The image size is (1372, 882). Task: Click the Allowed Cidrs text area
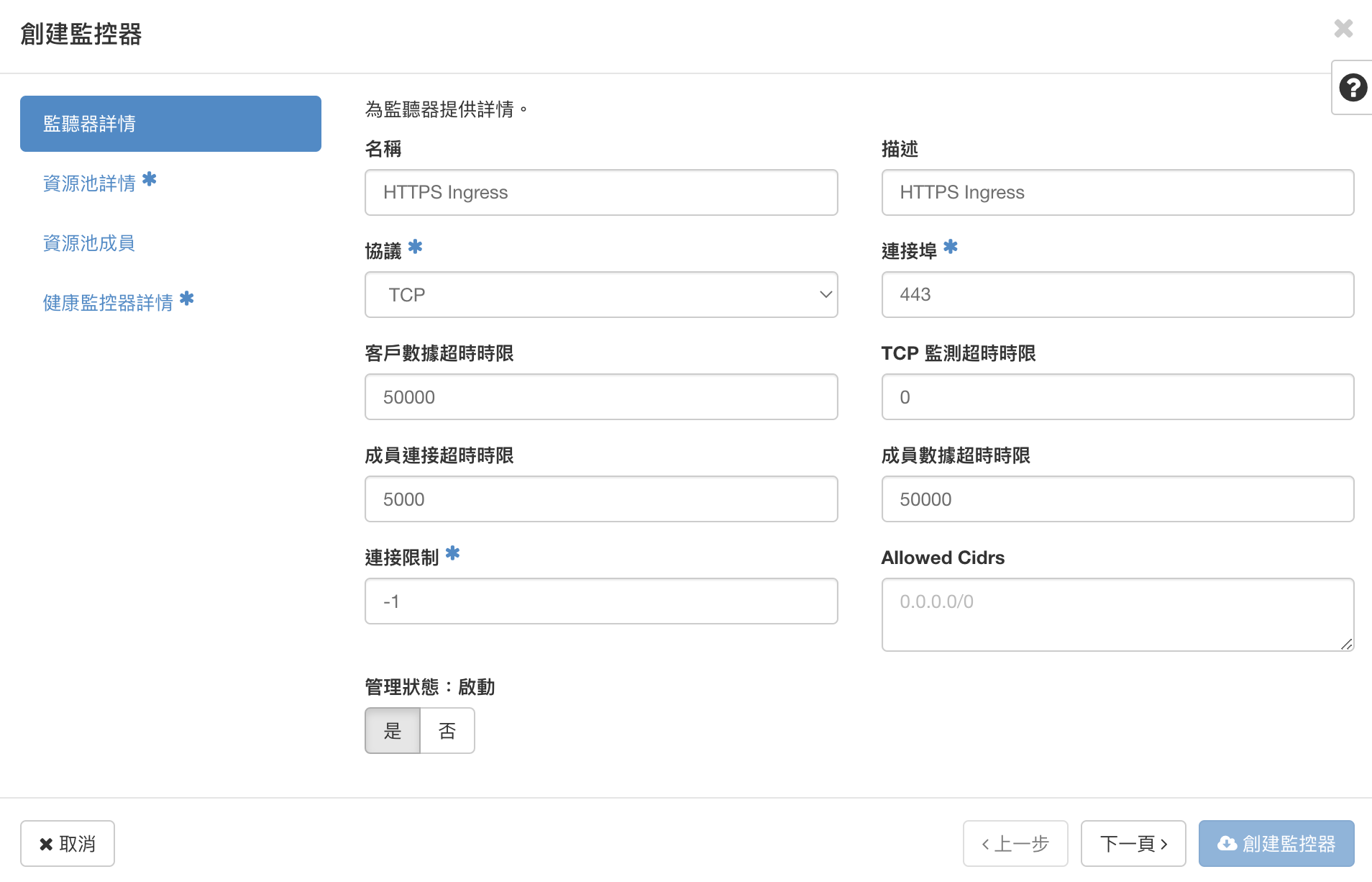(1117, 614)
